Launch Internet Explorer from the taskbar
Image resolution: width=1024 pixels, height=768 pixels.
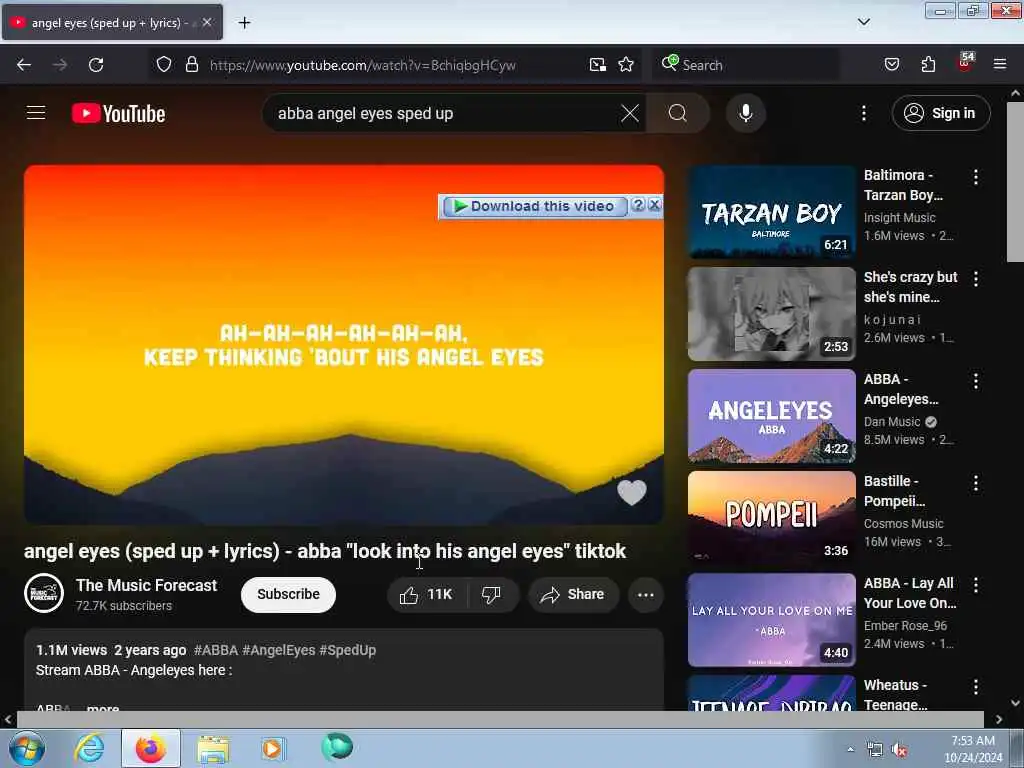(x=89, y=748)
